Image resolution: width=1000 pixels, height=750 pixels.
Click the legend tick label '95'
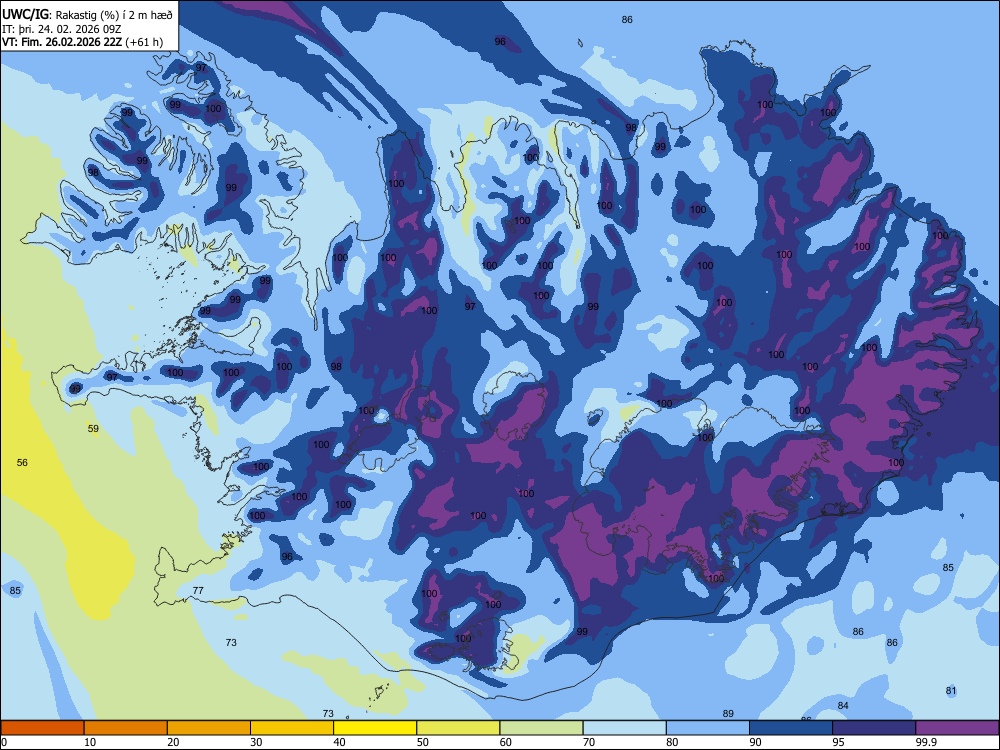pos(839,742)
